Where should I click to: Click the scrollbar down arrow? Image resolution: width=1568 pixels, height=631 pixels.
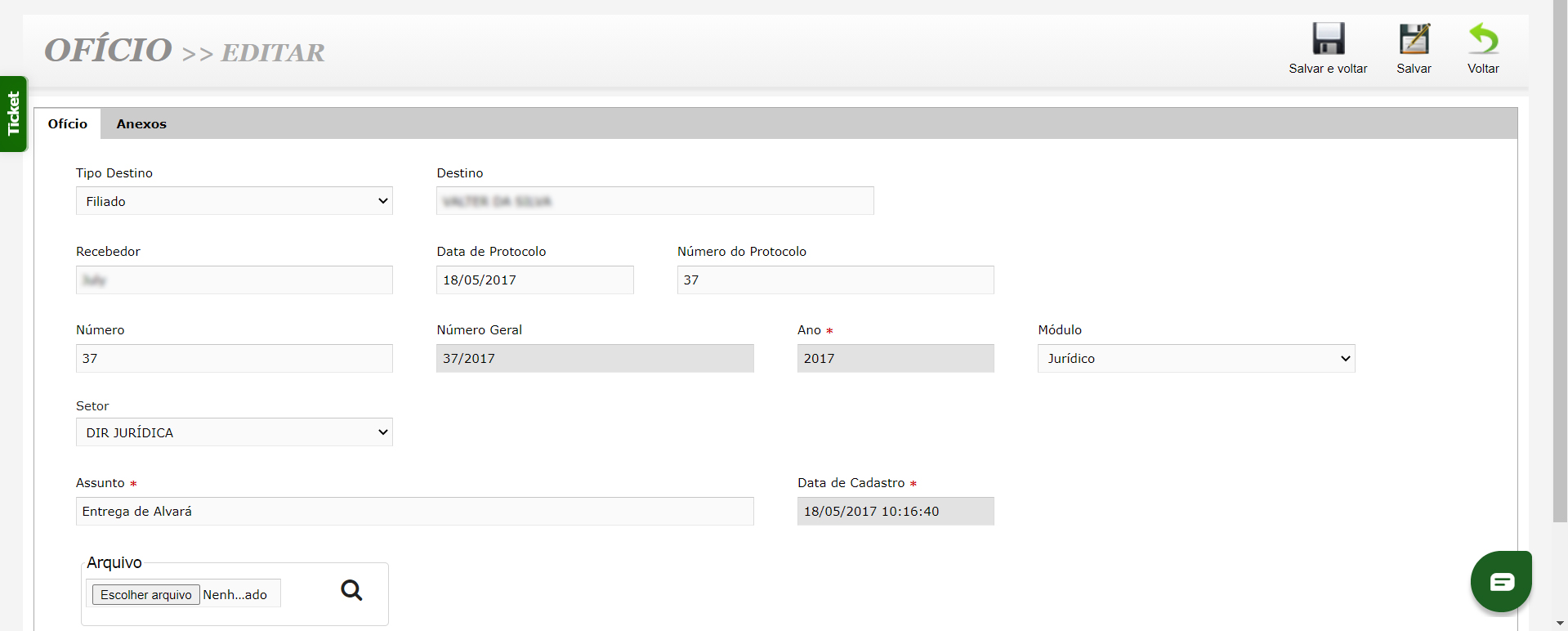(1560, 624)
